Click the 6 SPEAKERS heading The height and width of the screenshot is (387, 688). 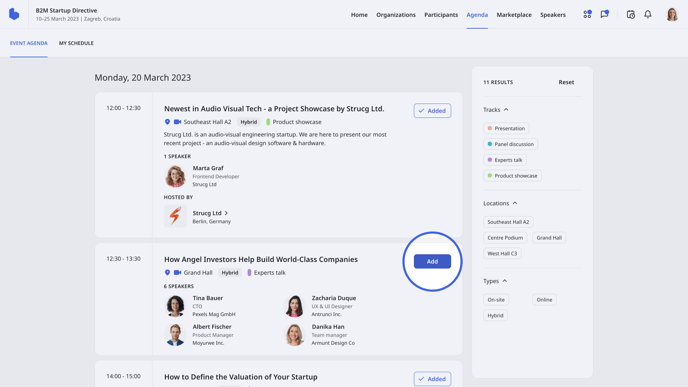[179, 286]
